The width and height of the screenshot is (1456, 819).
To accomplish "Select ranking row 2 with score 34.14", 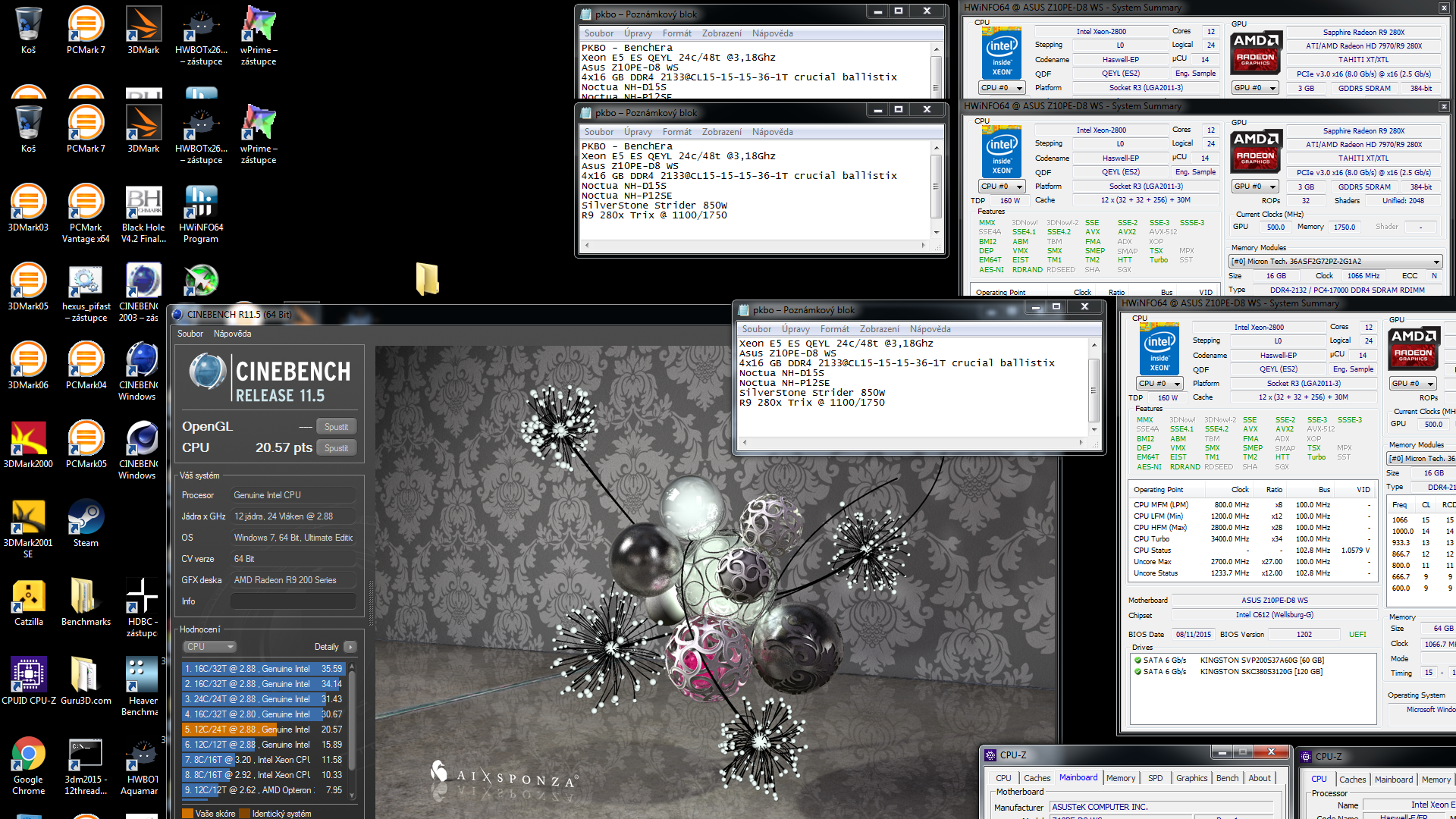I will (x=263, y=684).
